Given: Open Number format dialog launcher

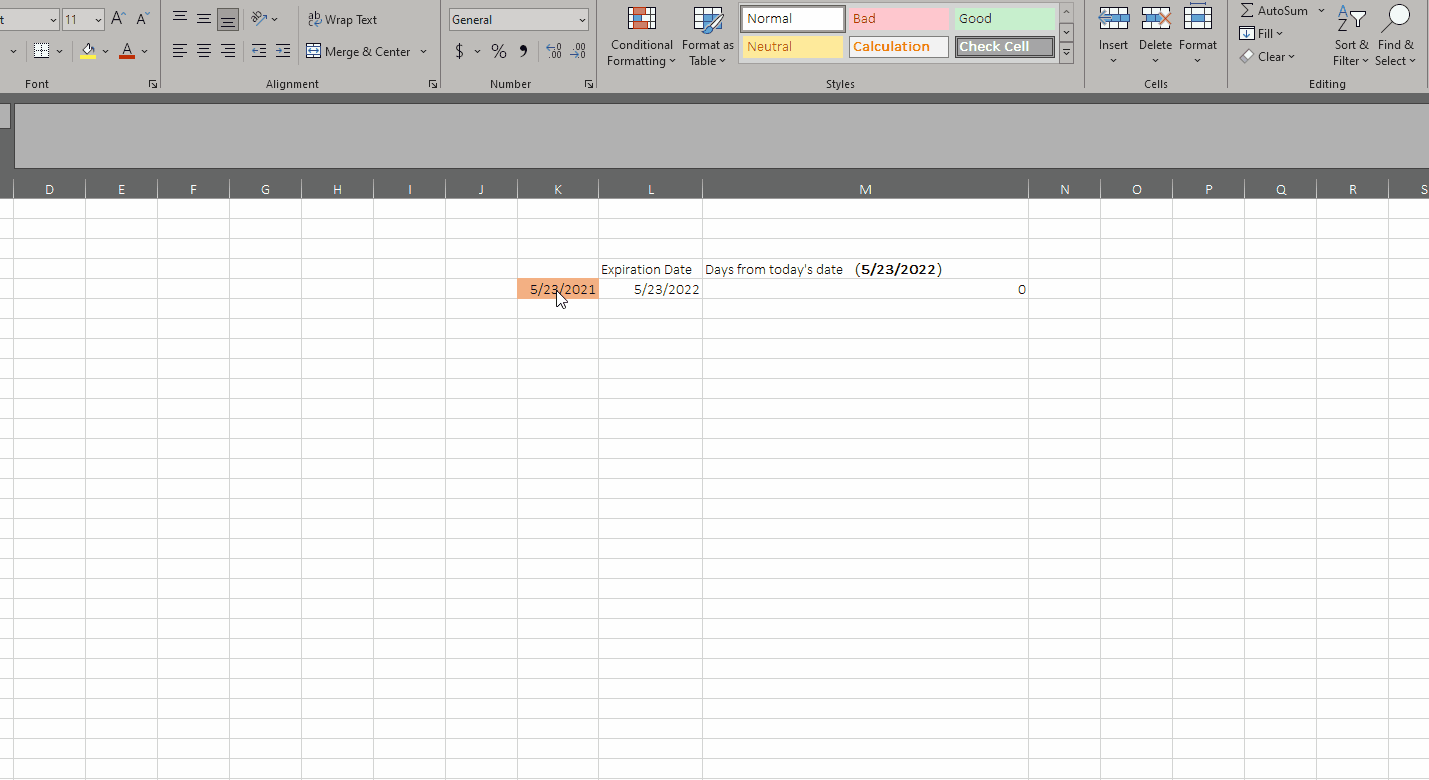Looking at the screenshot, I should pyautogui.click(x=589, y=85).
